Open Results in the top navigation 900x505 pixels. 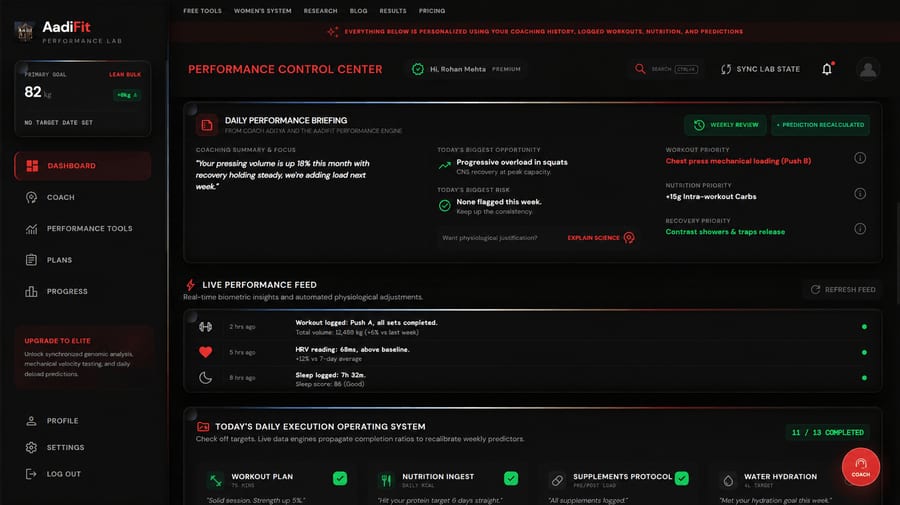tap(393, 11)
